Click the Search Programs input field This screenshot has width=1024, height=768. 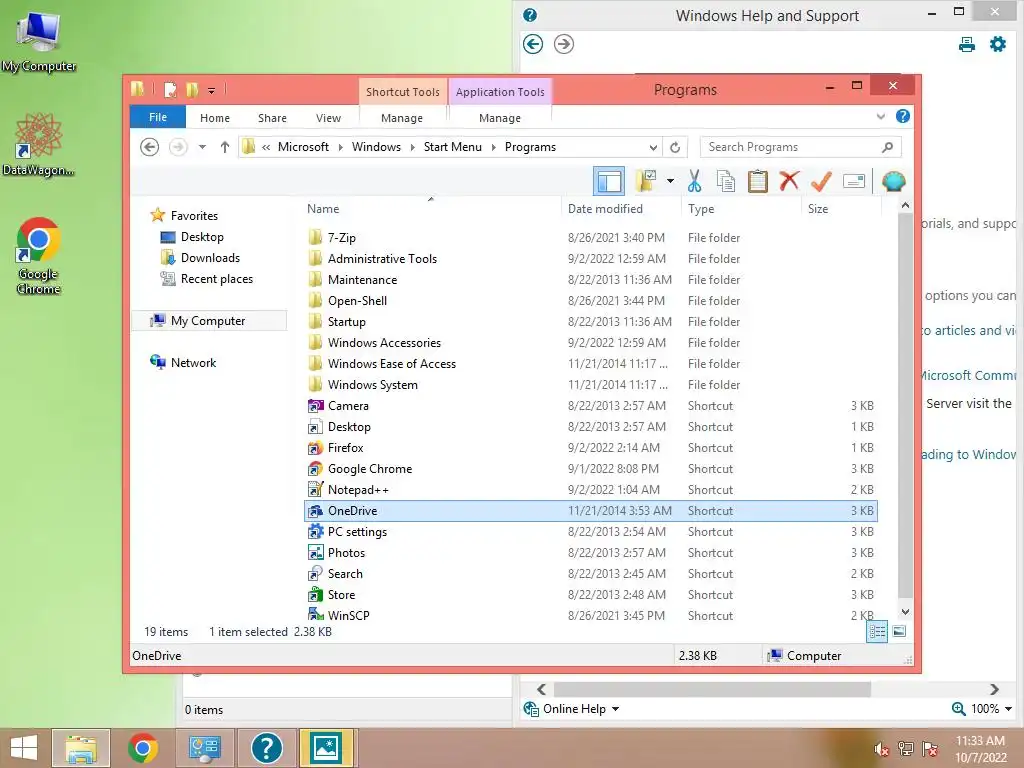pyautogui.click(x=800, y=147)
